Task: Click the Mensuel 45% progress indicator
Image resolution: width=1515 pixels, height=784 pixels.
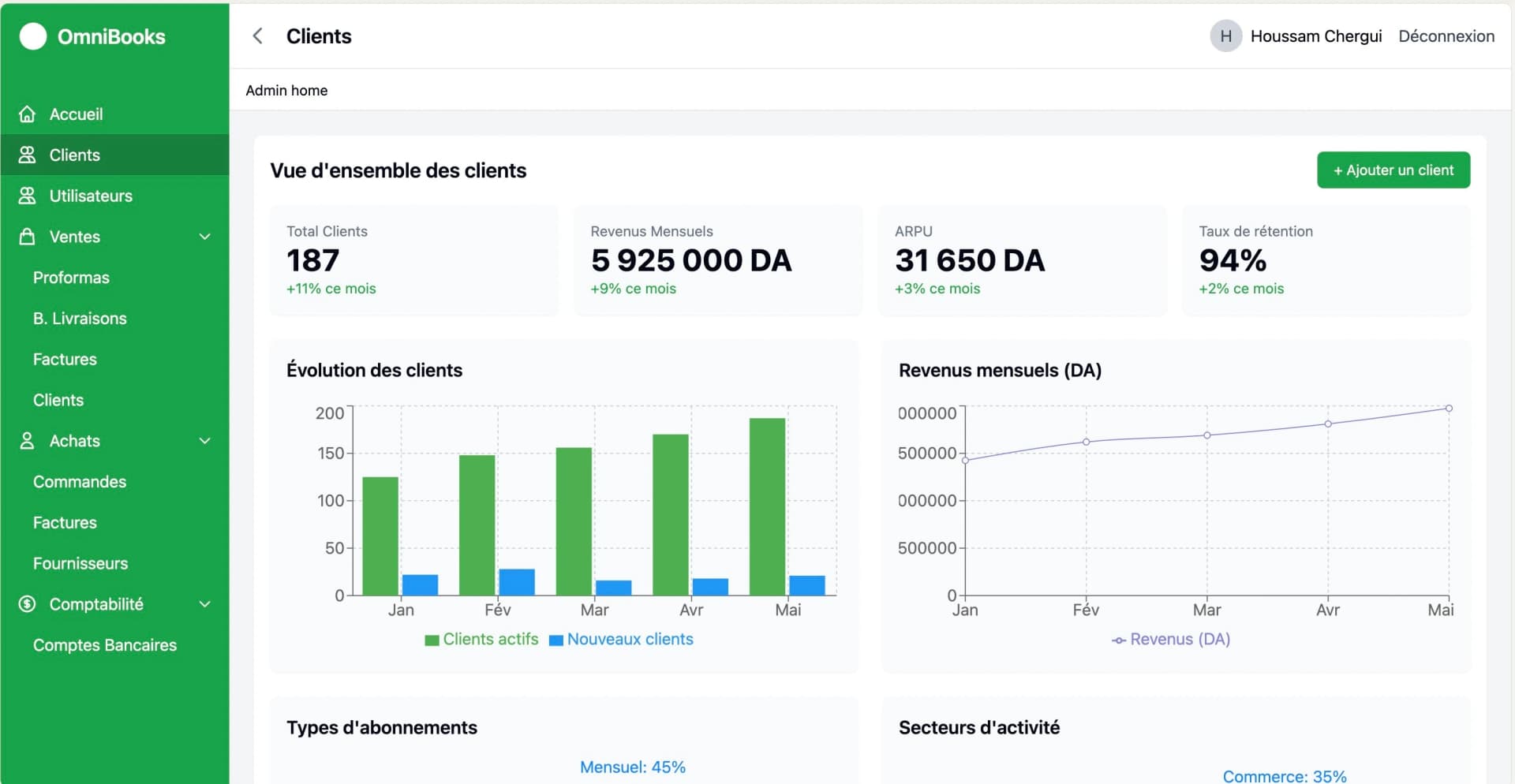Action: (632, 766)
